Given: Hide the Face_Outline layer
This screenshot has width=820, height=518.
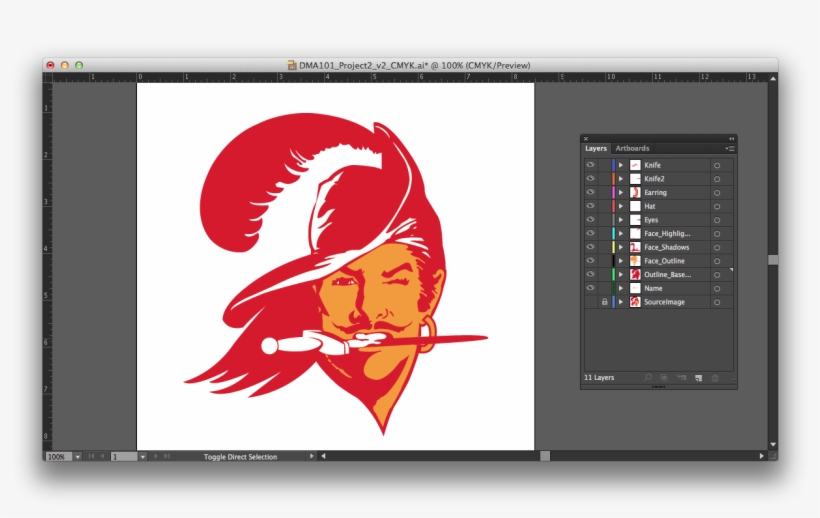Looking at the screenshot, I should pos(590,260).
